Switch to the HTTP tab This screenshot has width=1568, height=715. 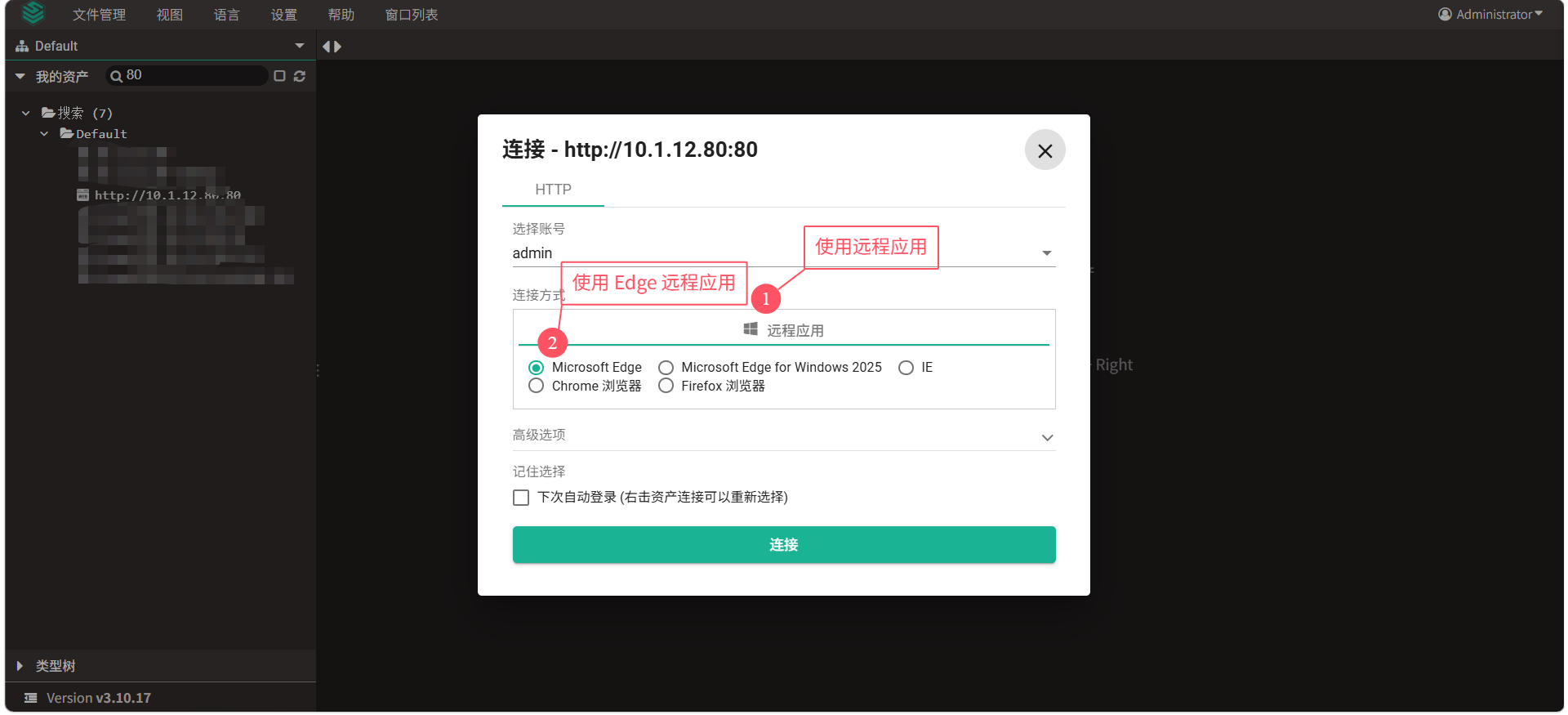tap(553, 190)
